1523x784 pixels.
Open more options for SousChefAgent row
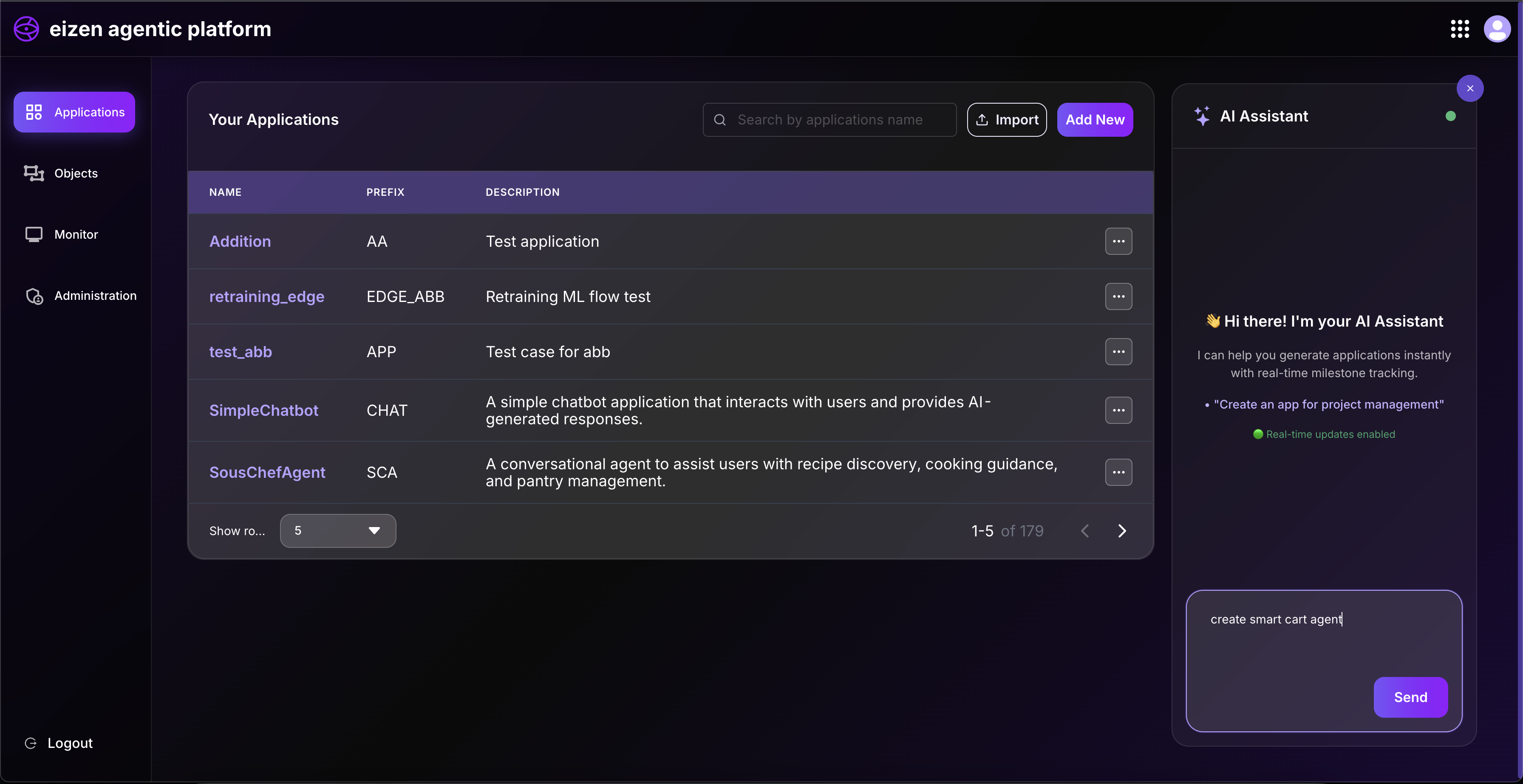click(1118, 473)
